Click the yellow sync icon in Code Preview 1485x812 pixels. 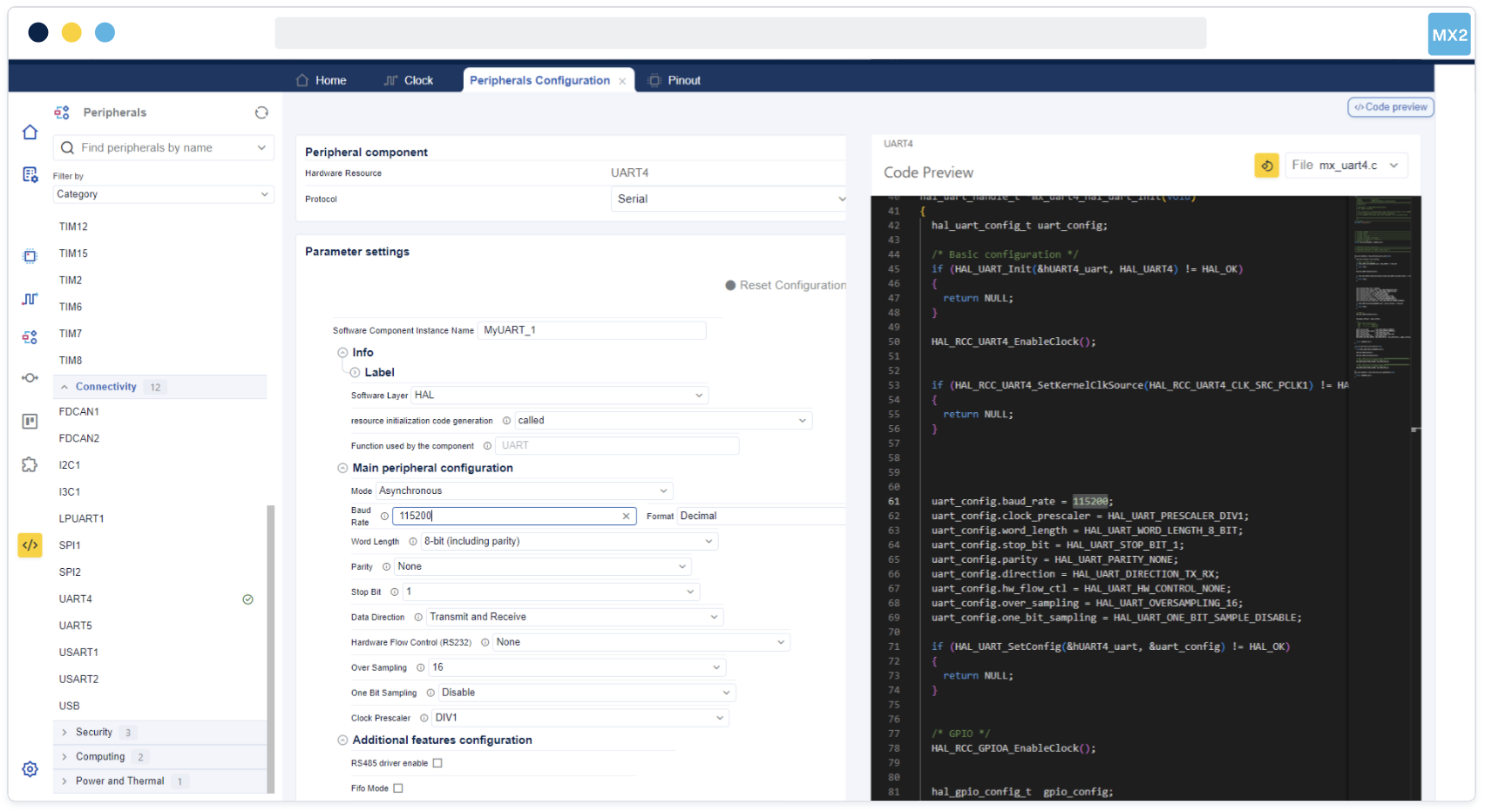coord(1266,166)
